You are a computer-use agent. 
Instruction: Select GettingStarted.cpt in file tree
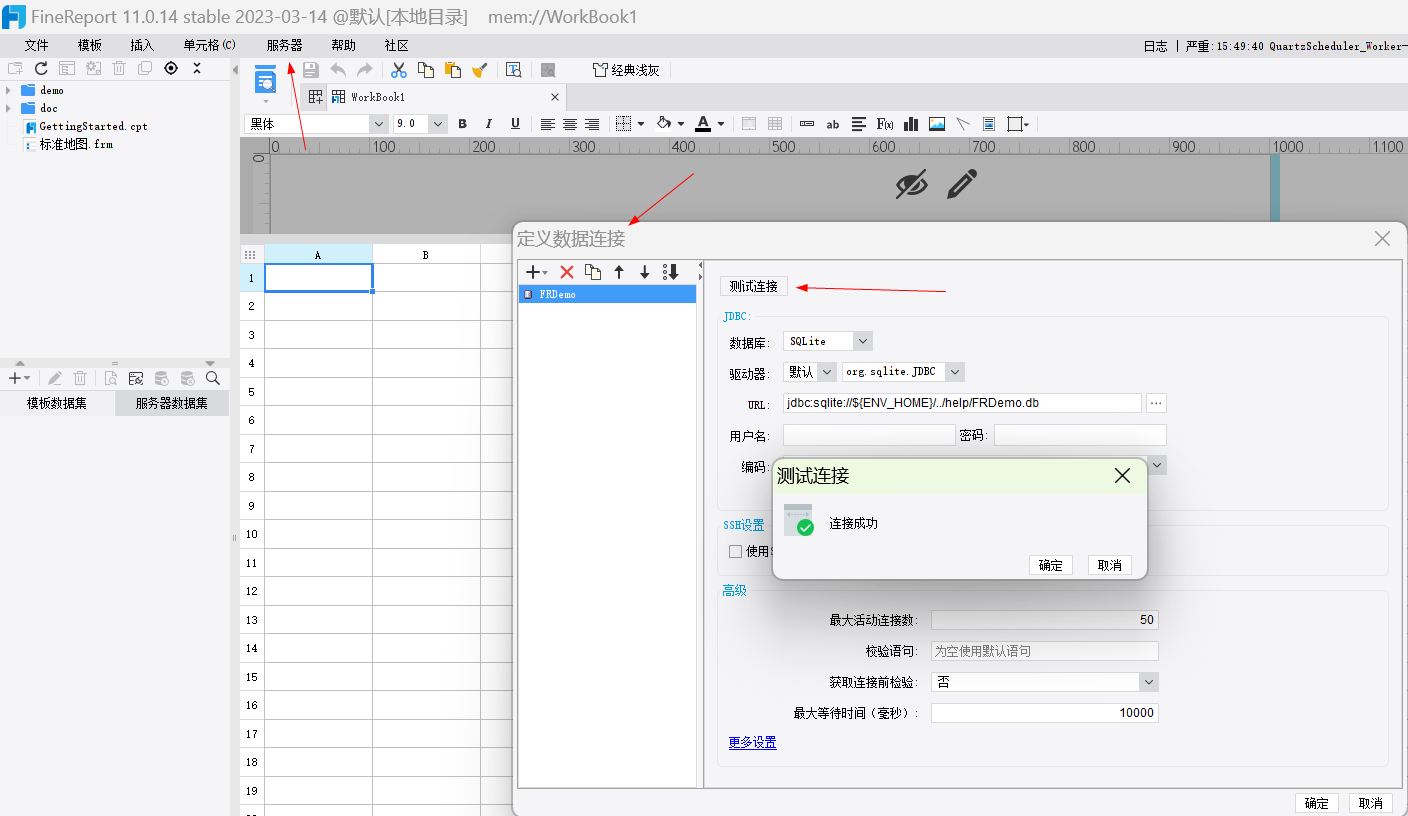[94, 126]
